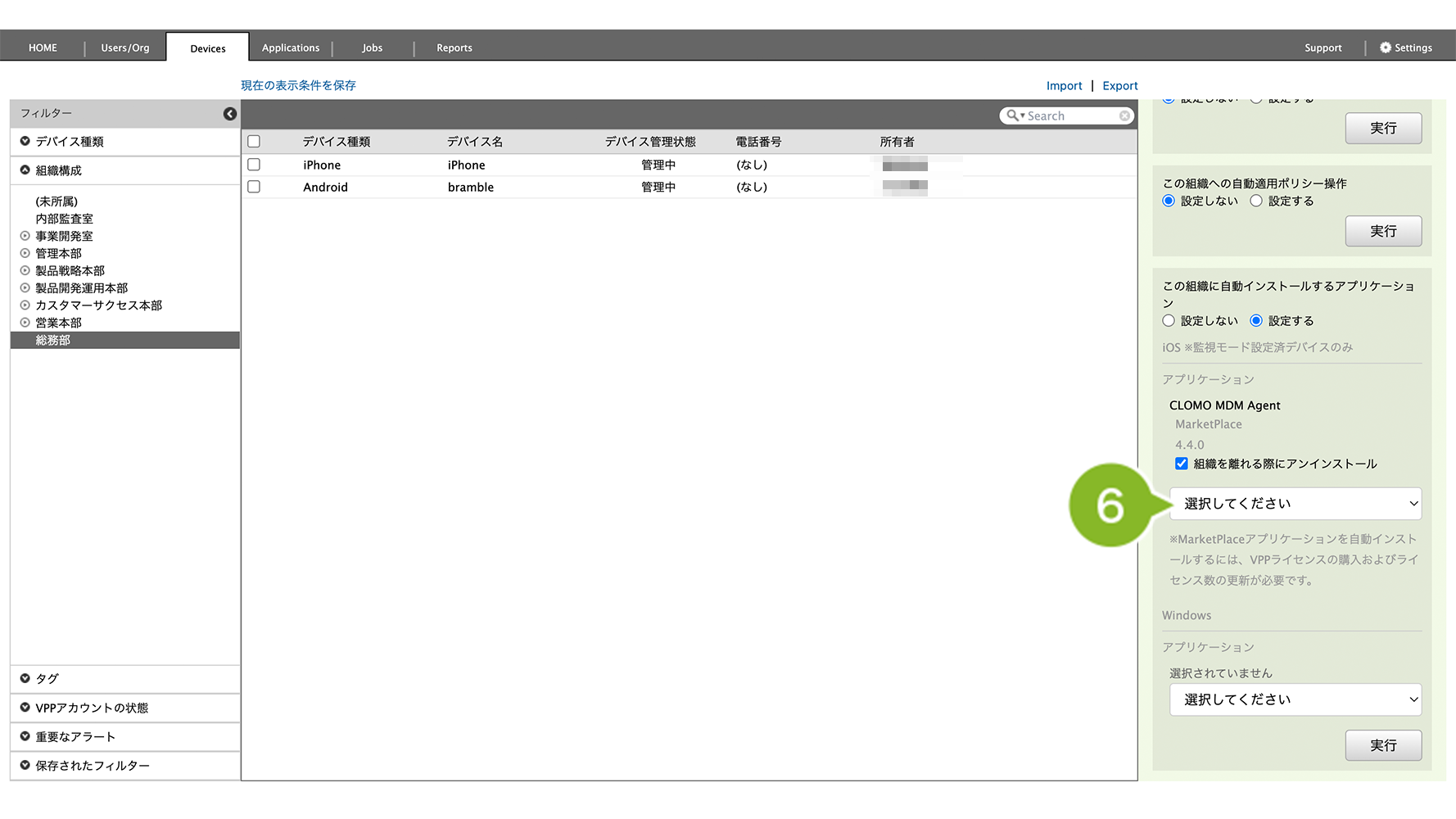This screenshot has height=819, width=1456.
Task: Expand the 管理本部 tree node icon
Action: pos(25,253)
